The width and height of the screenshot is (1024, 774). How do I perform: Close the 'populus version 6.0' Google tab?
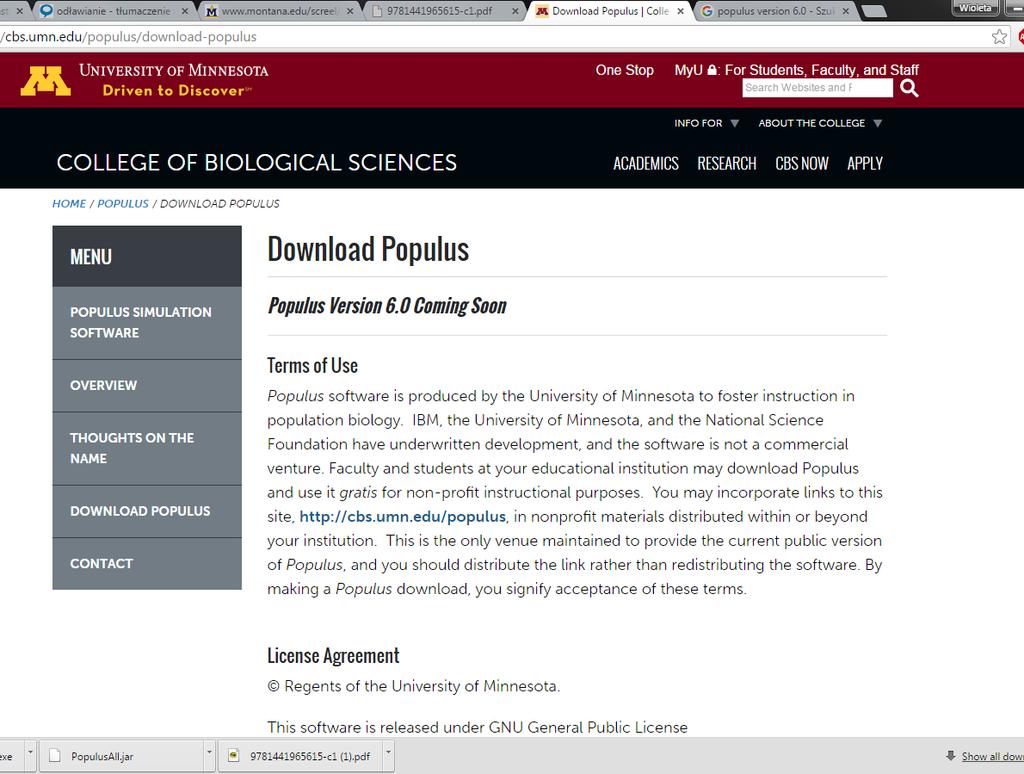[846, 11]
